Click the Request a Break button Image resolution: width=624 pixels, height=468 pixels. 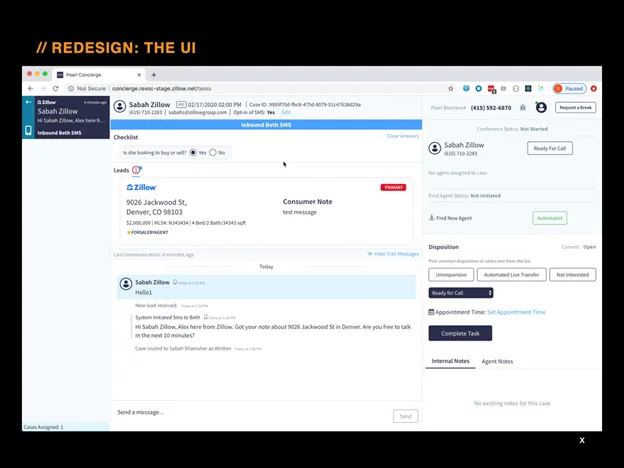coord(575,107)
